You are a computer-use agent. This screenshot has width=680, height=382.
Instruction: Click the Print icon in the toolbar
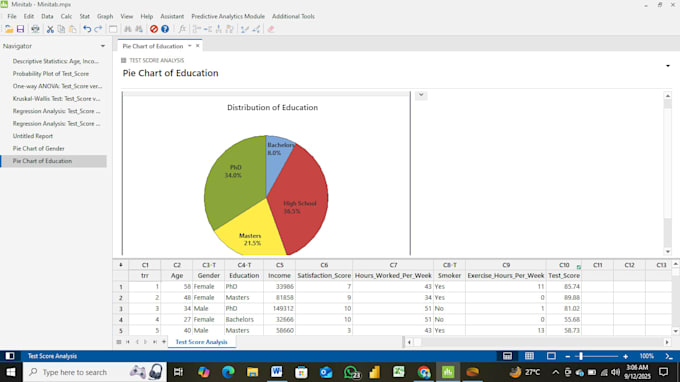pyautogui.click(x=35, y=29)
